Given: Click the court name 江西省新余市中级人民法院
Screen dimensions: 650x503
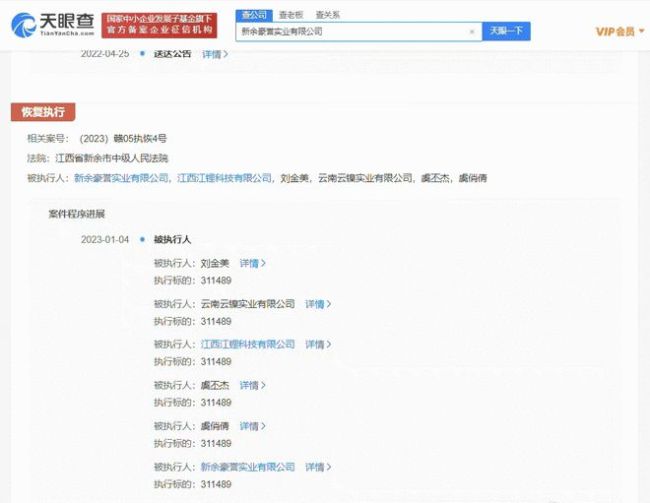Looking at the screenshot, I should tap(112, 158).
